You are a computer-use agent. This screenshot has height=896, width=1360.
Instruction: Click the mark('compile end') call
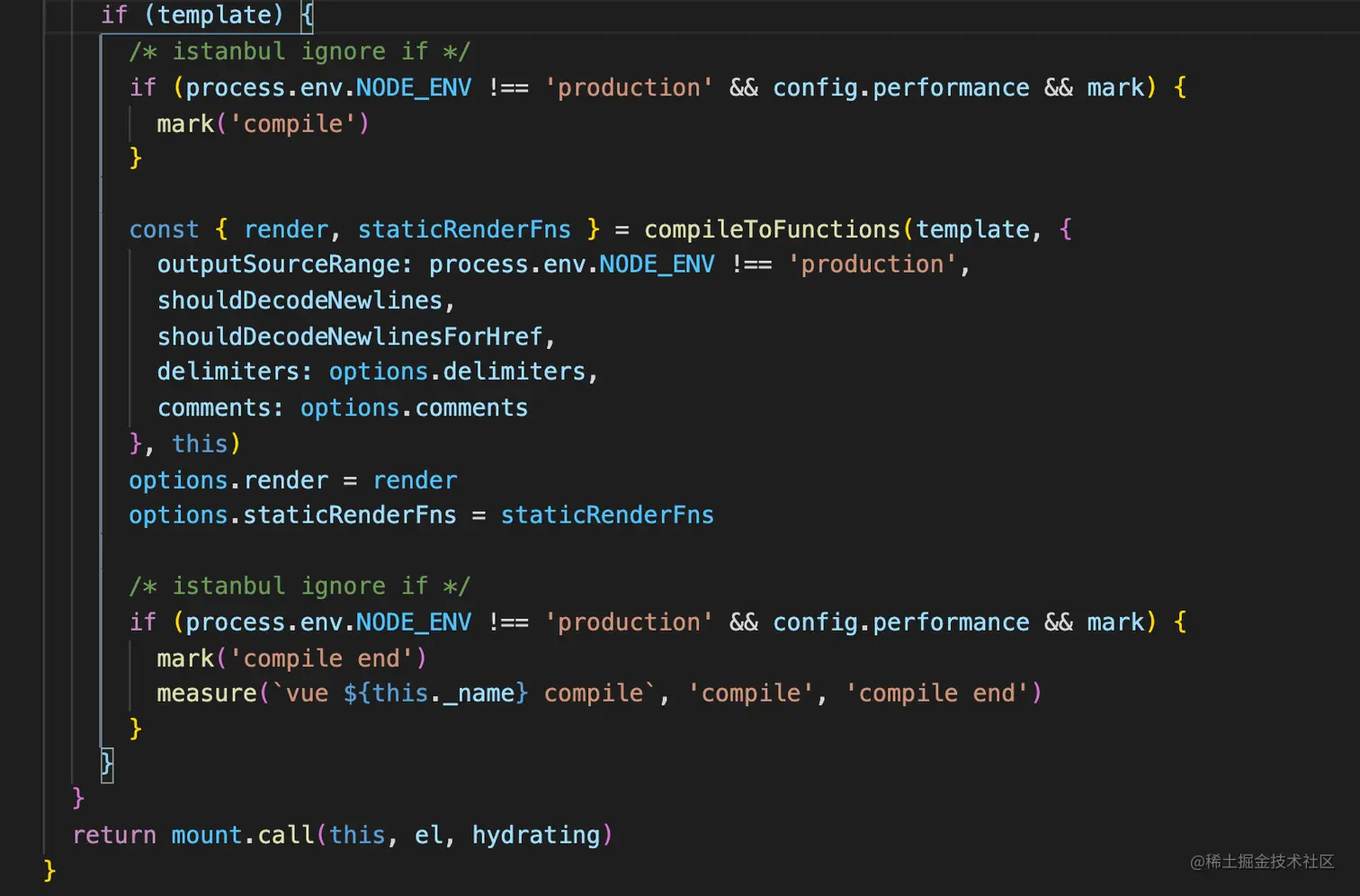pyautogui.click(x=292, y=659)
